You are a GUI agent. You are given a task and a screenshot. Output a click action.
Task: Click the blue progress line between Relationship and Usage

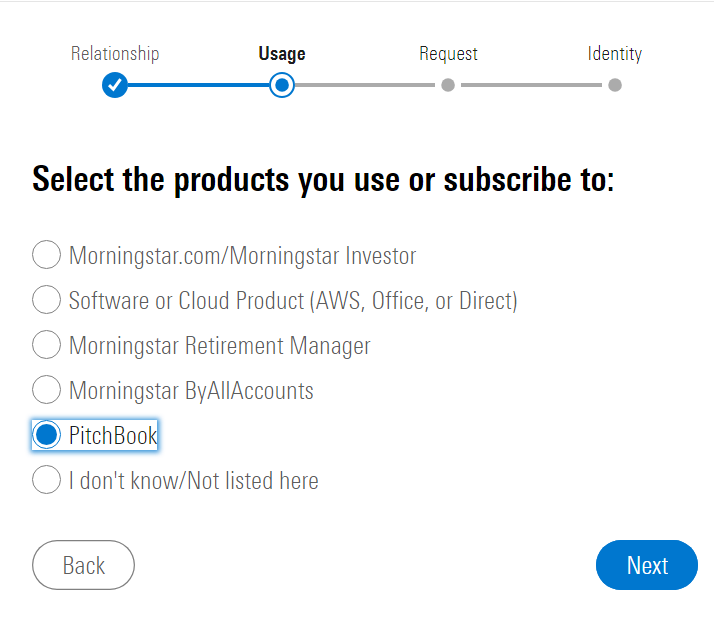pos(198,85)
